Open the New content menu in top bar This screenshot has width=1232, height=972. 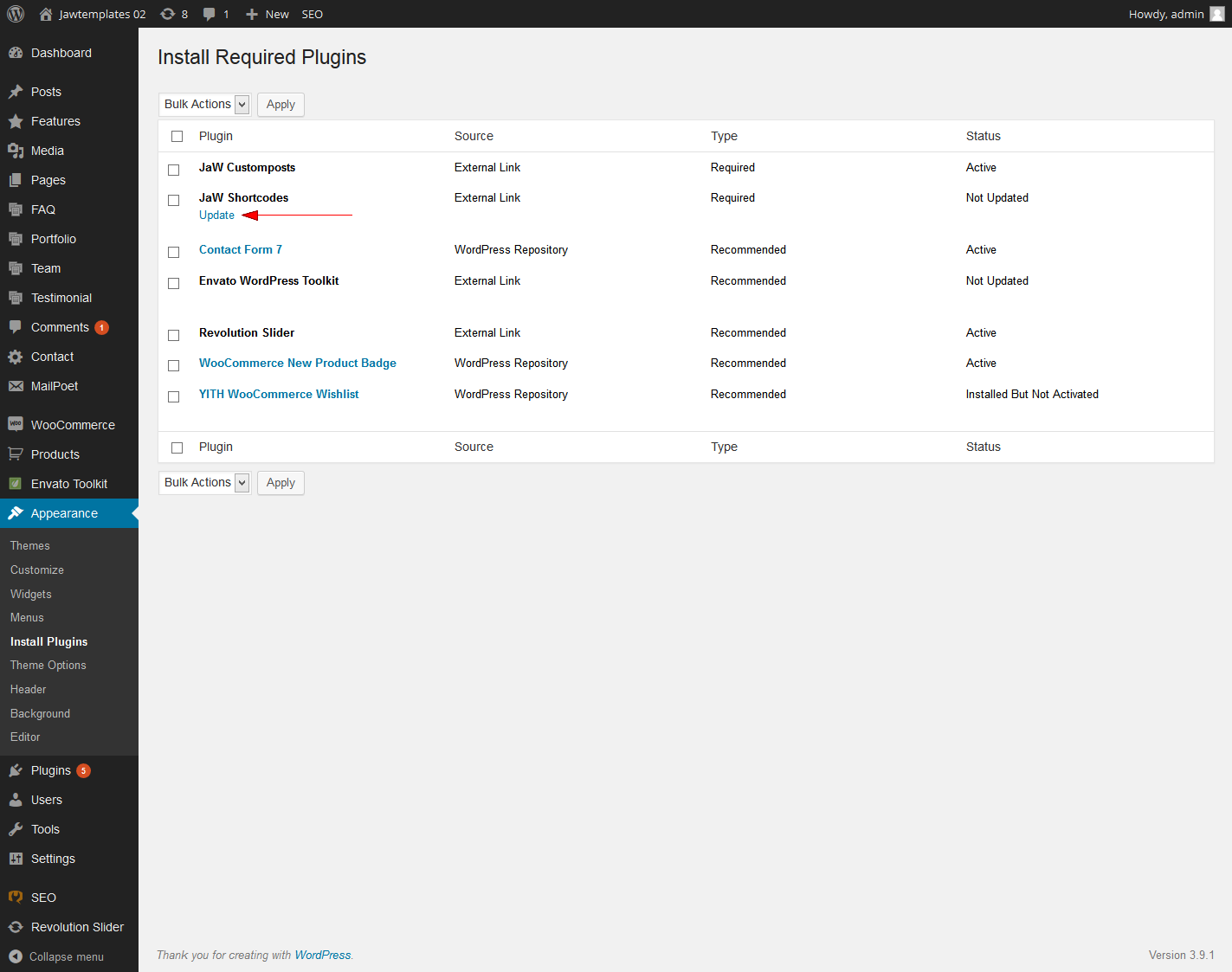click(268, 14)
